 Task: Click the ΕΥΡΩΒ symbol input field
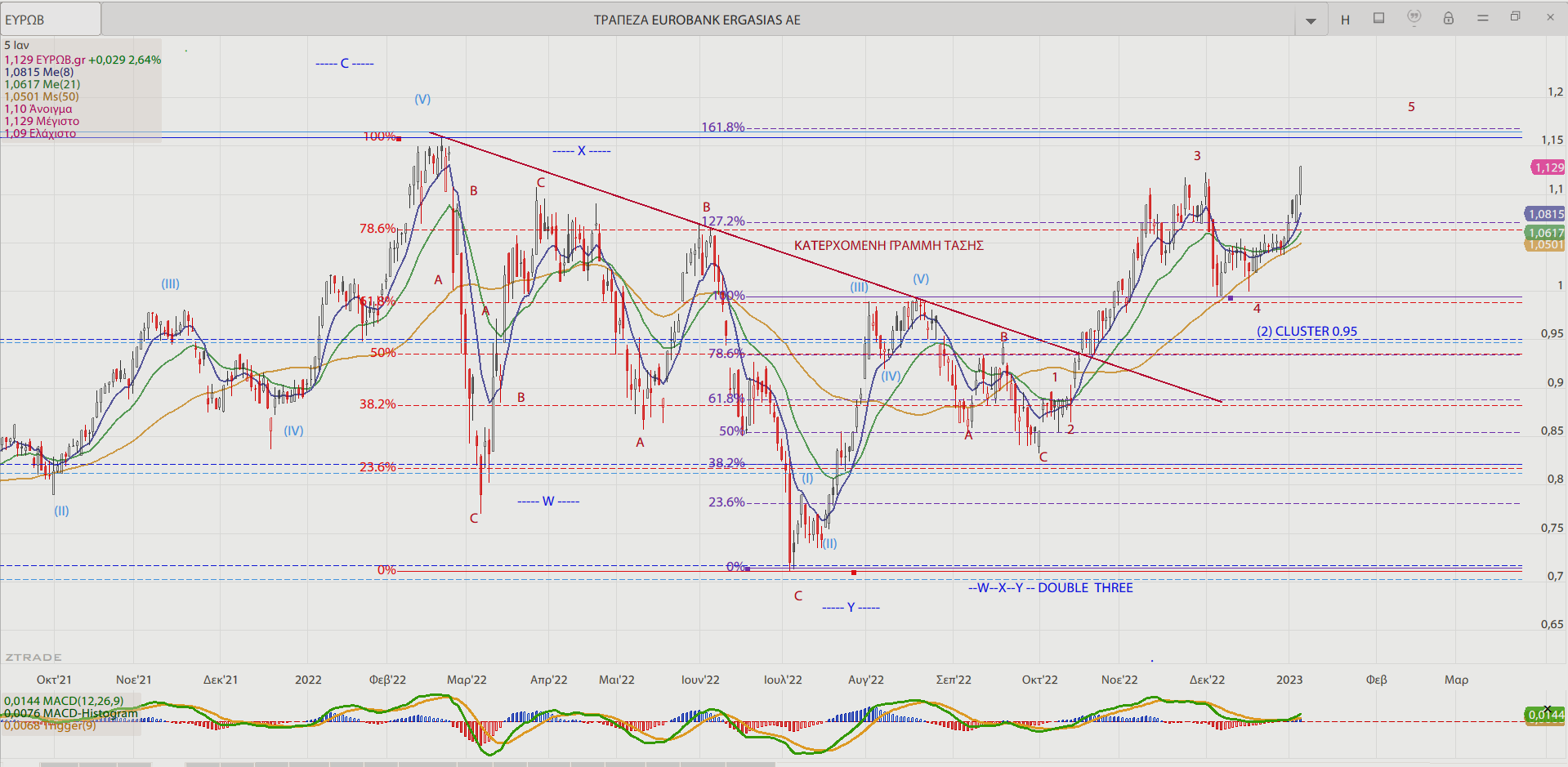click(51, 20)
